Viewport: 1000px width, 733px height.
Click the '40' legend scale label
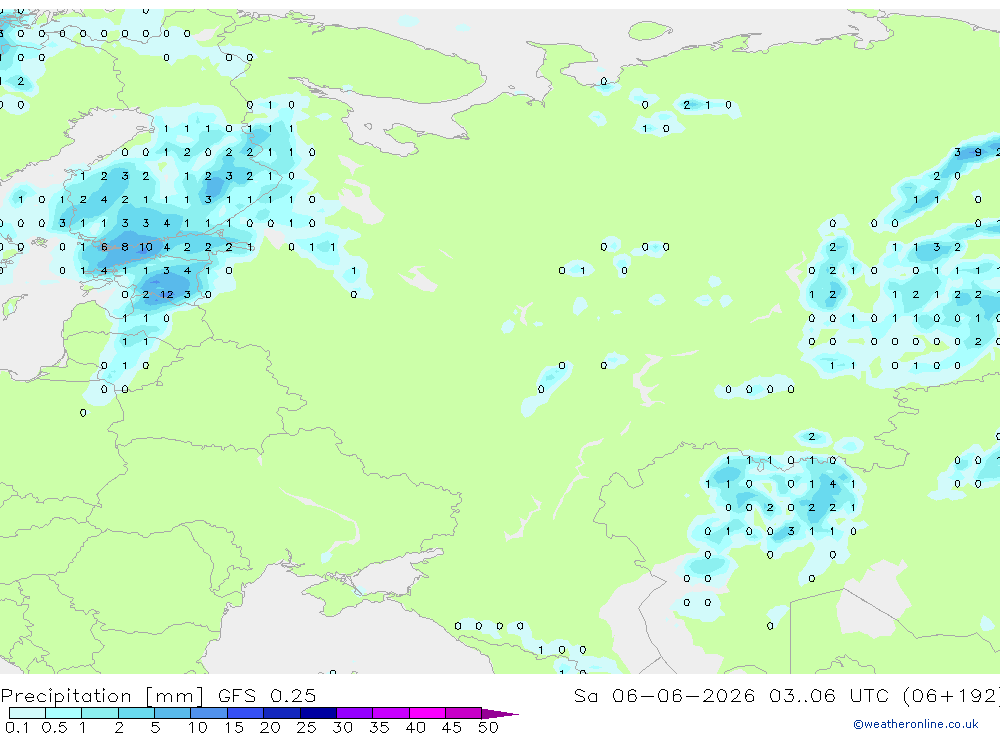pyautogui.click(x=415, y=727)
